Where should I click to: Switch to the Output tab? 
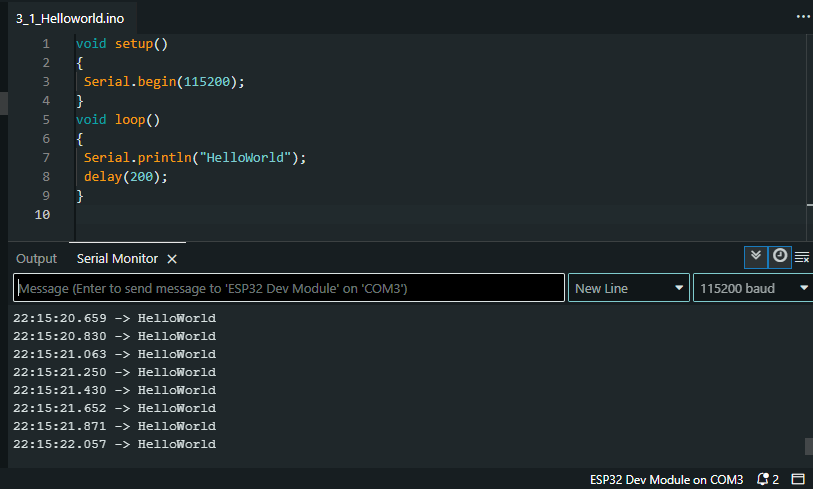(37, 258)
